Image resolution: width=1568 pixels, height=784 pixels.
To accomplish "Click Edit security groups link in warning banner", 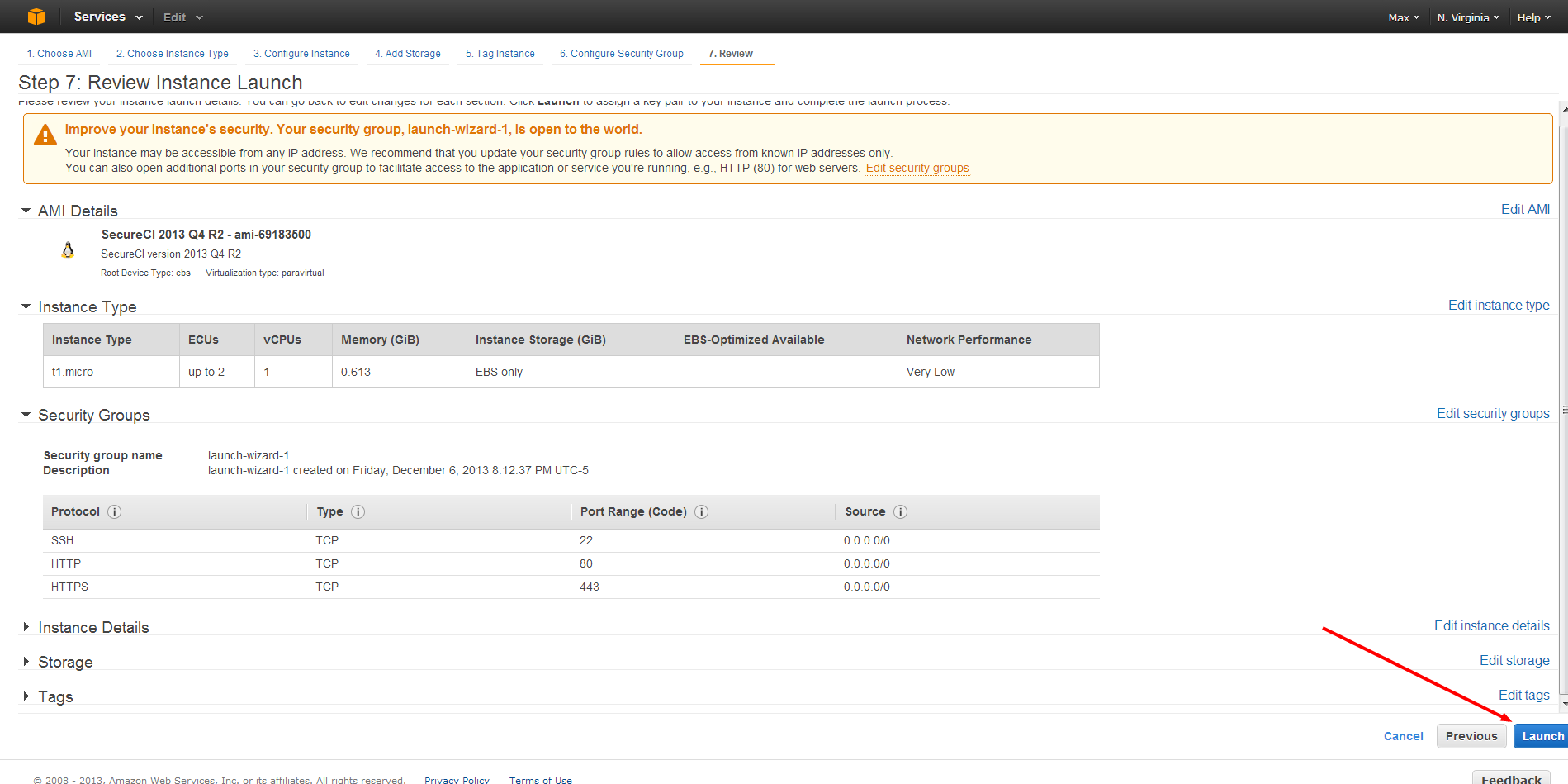I will [x=917, y=169].
